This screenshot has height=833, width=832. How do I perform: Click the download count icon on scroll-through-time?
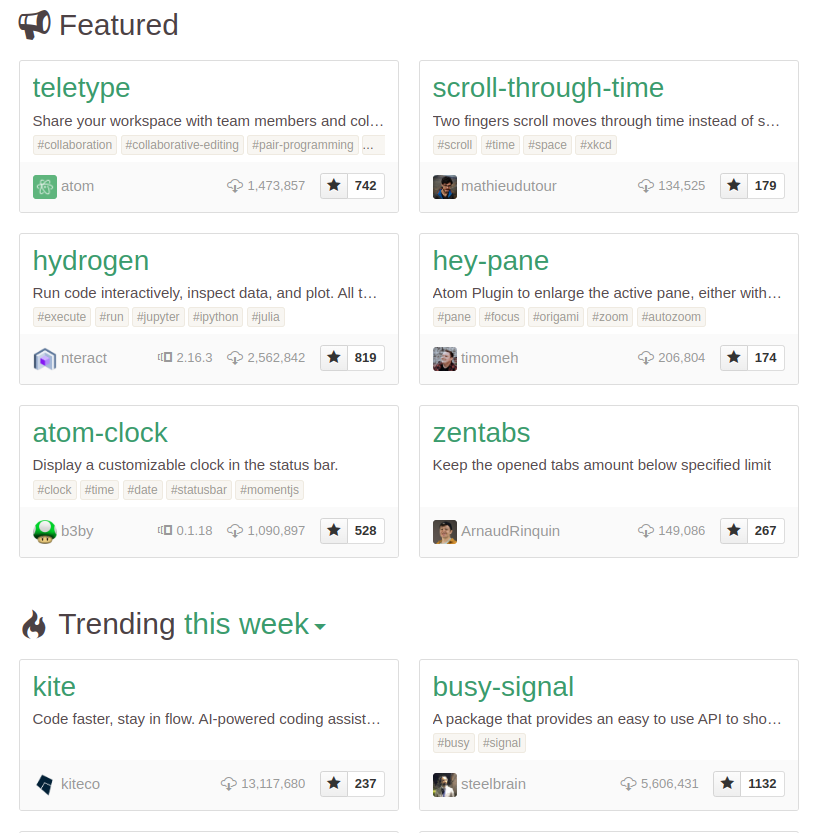click(x=645, y=186)
